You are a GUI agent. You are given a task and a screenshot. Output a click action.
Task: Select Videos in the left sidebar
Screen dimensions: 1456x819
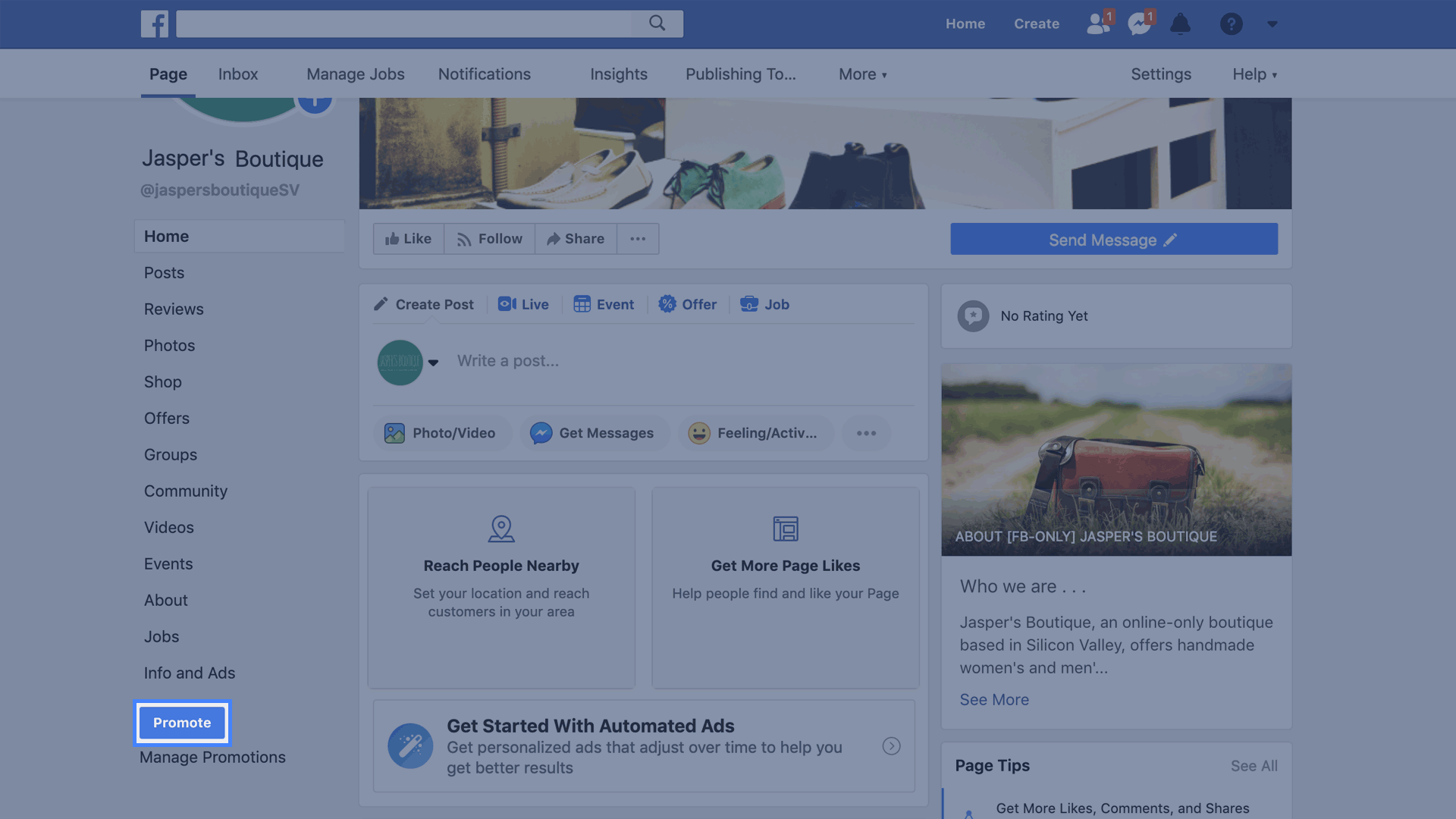pos(169,528)
